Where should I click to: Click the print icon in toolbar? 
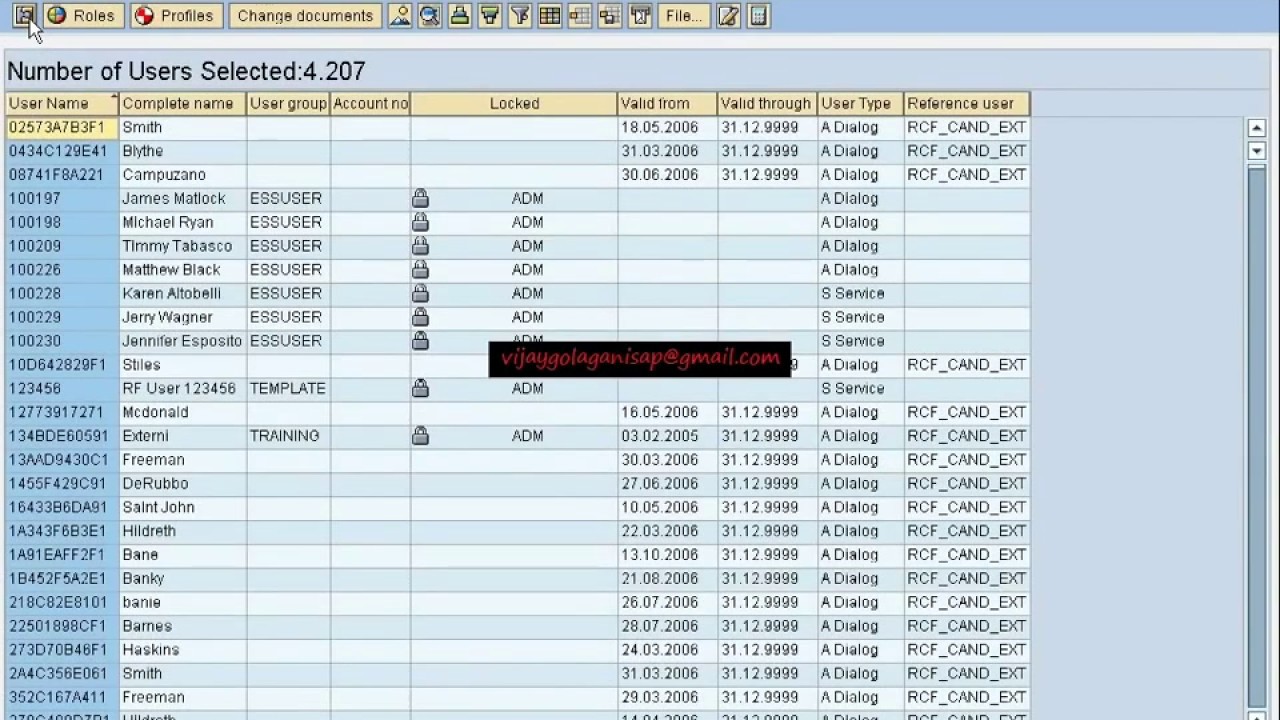(x=460, y=15)
